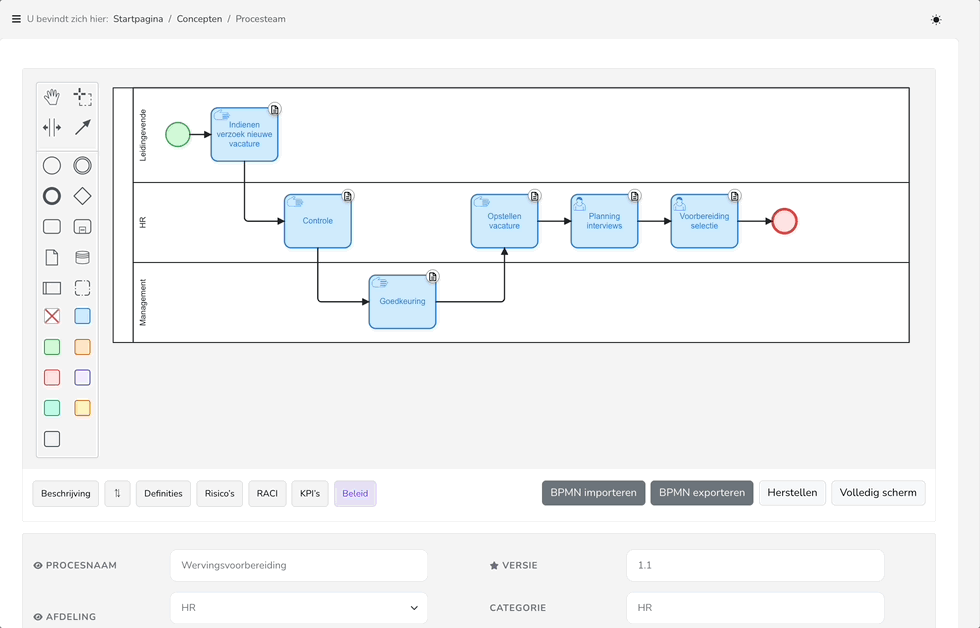
Task: Click the BPMN exporteren button
Action: pos(701,493)
